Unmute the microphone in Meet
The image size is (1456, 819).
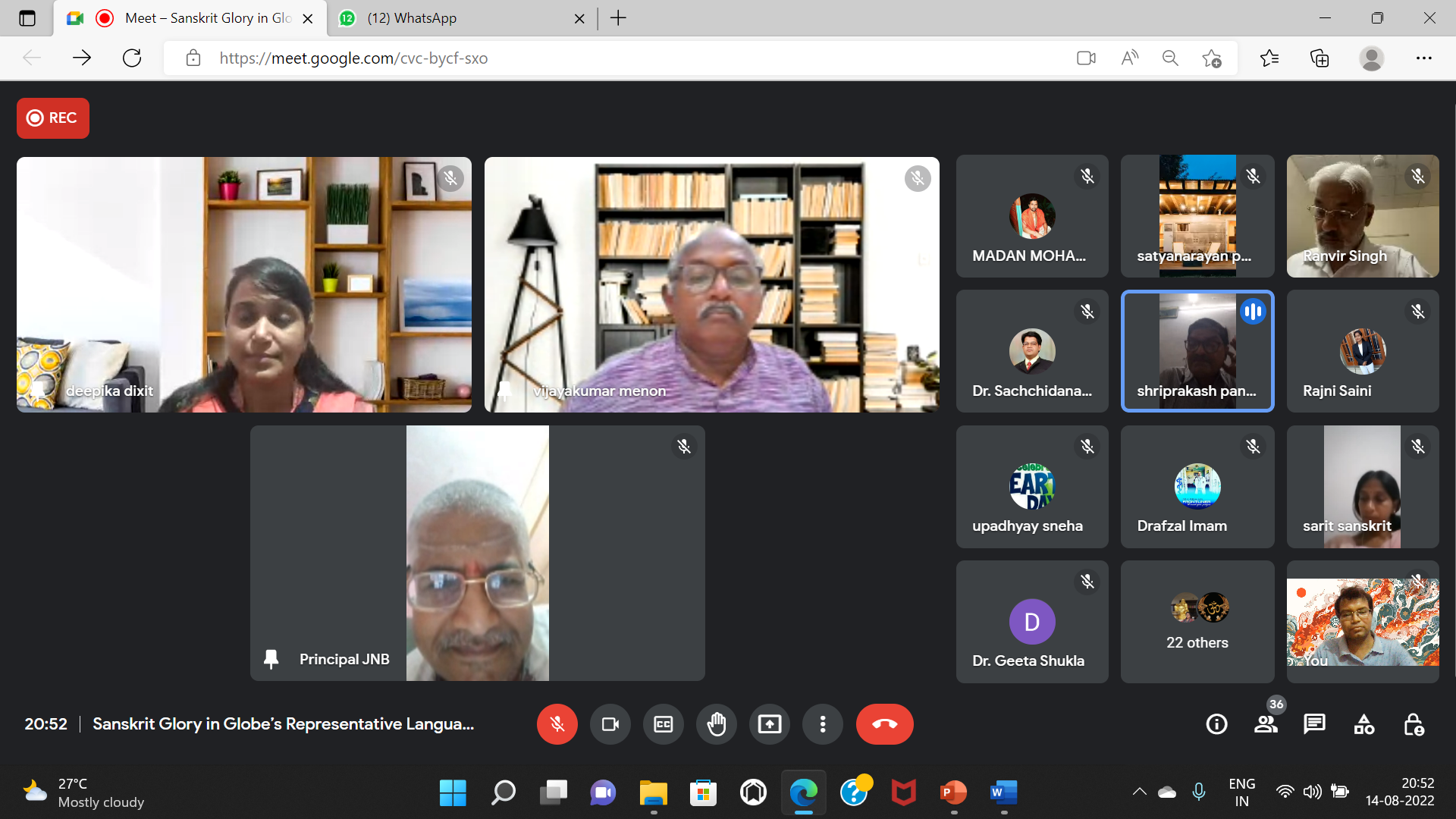(x=557, y=724)
